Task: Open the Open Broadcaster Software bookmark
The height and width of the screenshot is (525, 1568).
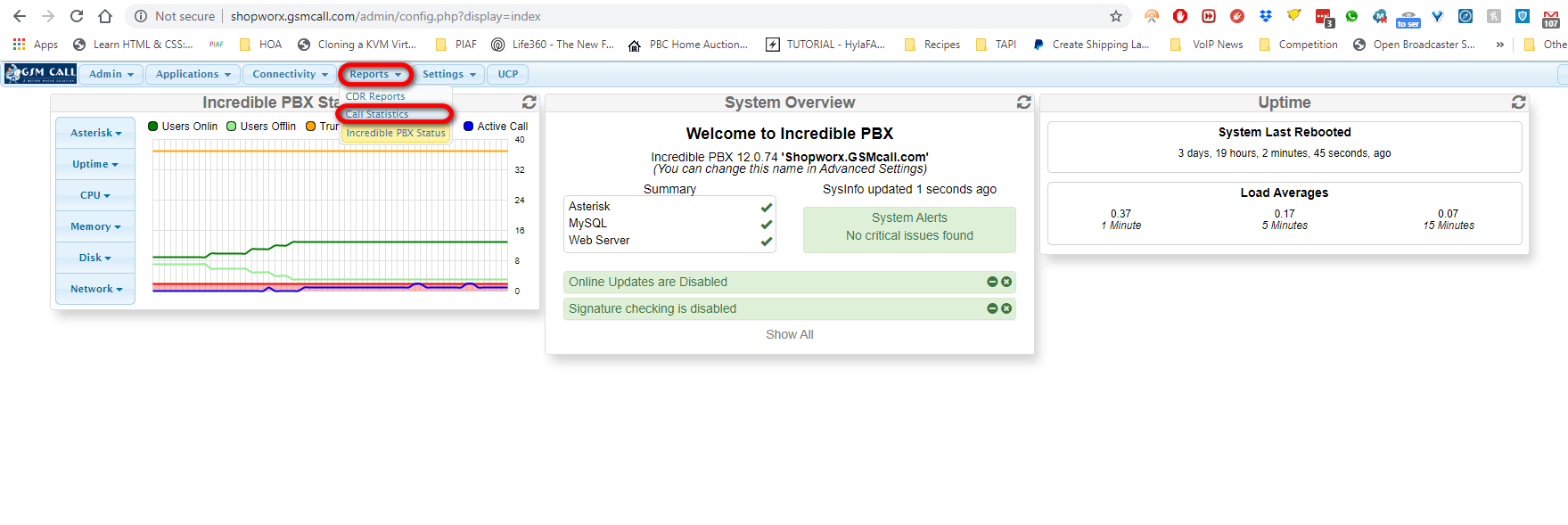Action: tap(1414, 45)
